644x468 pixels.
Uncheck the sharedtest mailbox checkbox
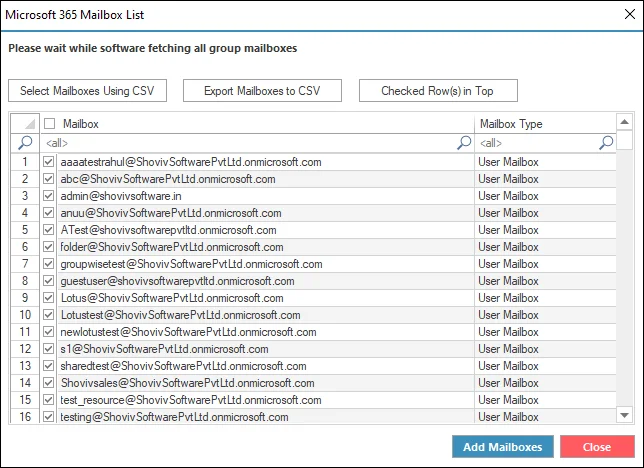48,366
